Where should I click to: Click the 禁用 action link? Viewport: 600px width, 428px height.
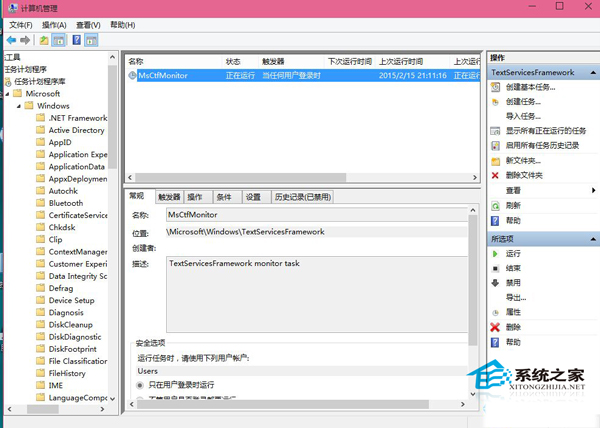(x=513, y=283)
